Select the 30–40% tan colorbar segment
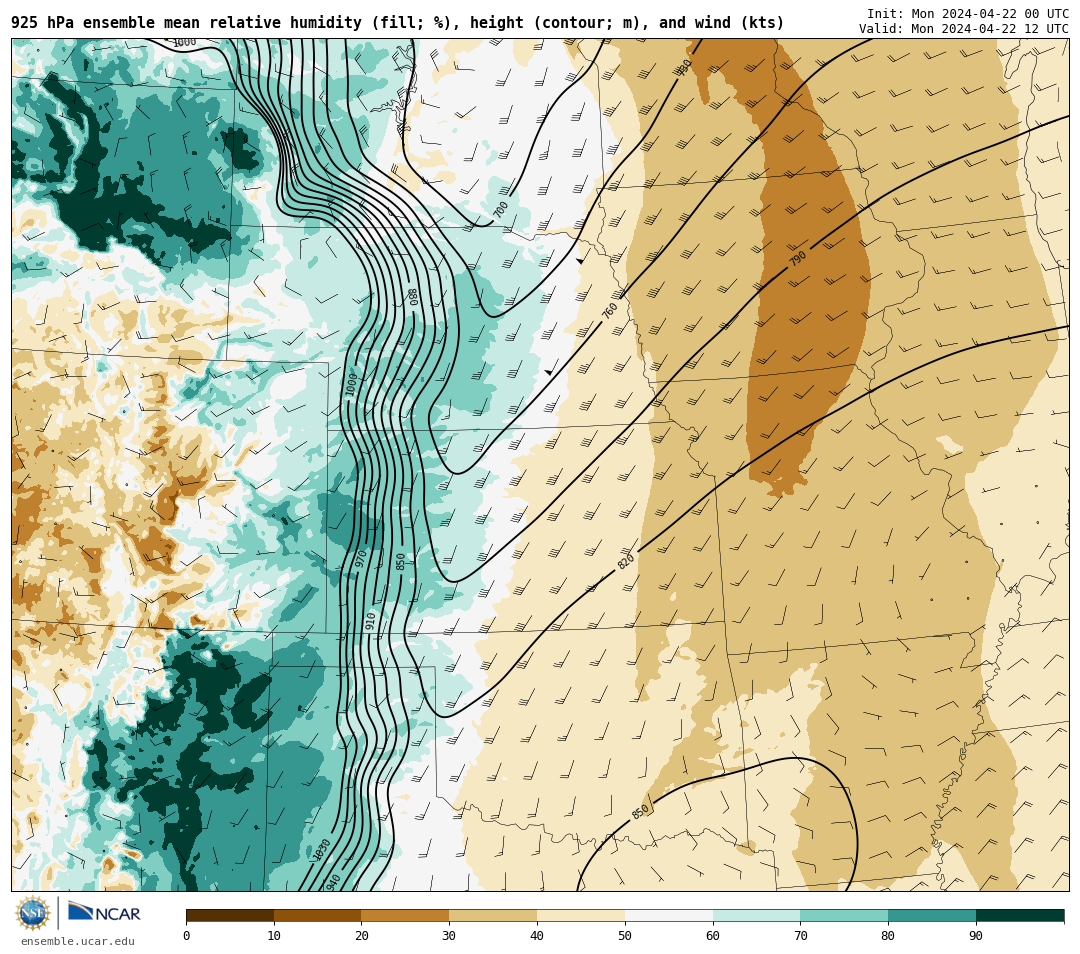Image resolution: width=1080 pixels, height=954 pixels. click(493, 915)
